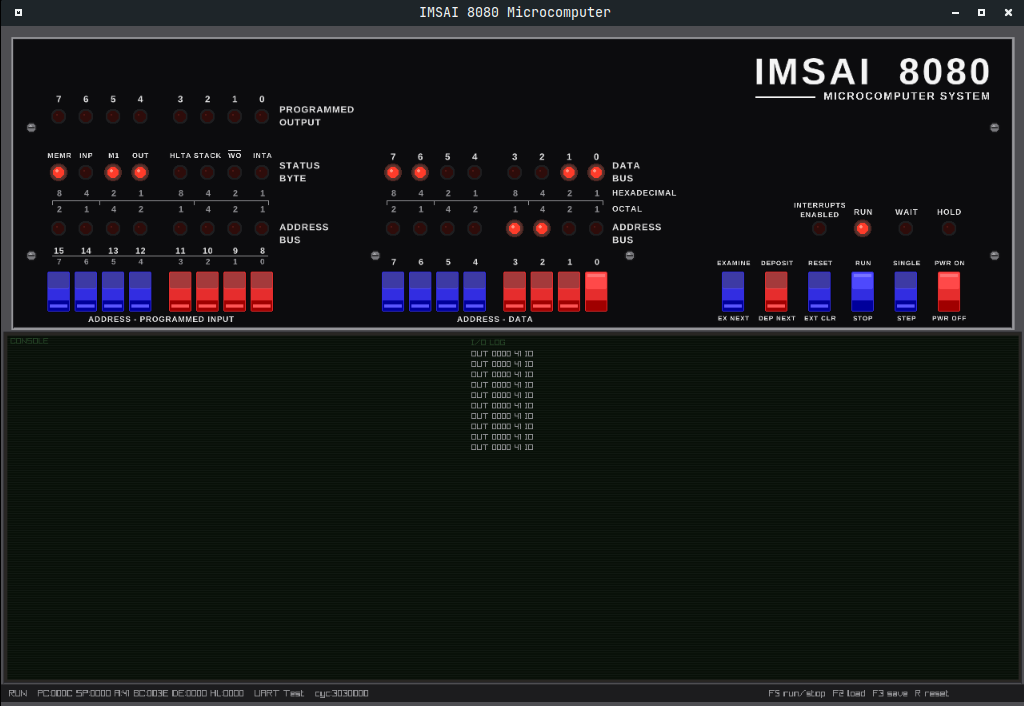This screenshot has height=706, width=1024.
Task: Click the INTA status LED
Action: click(x=262, y=172)
